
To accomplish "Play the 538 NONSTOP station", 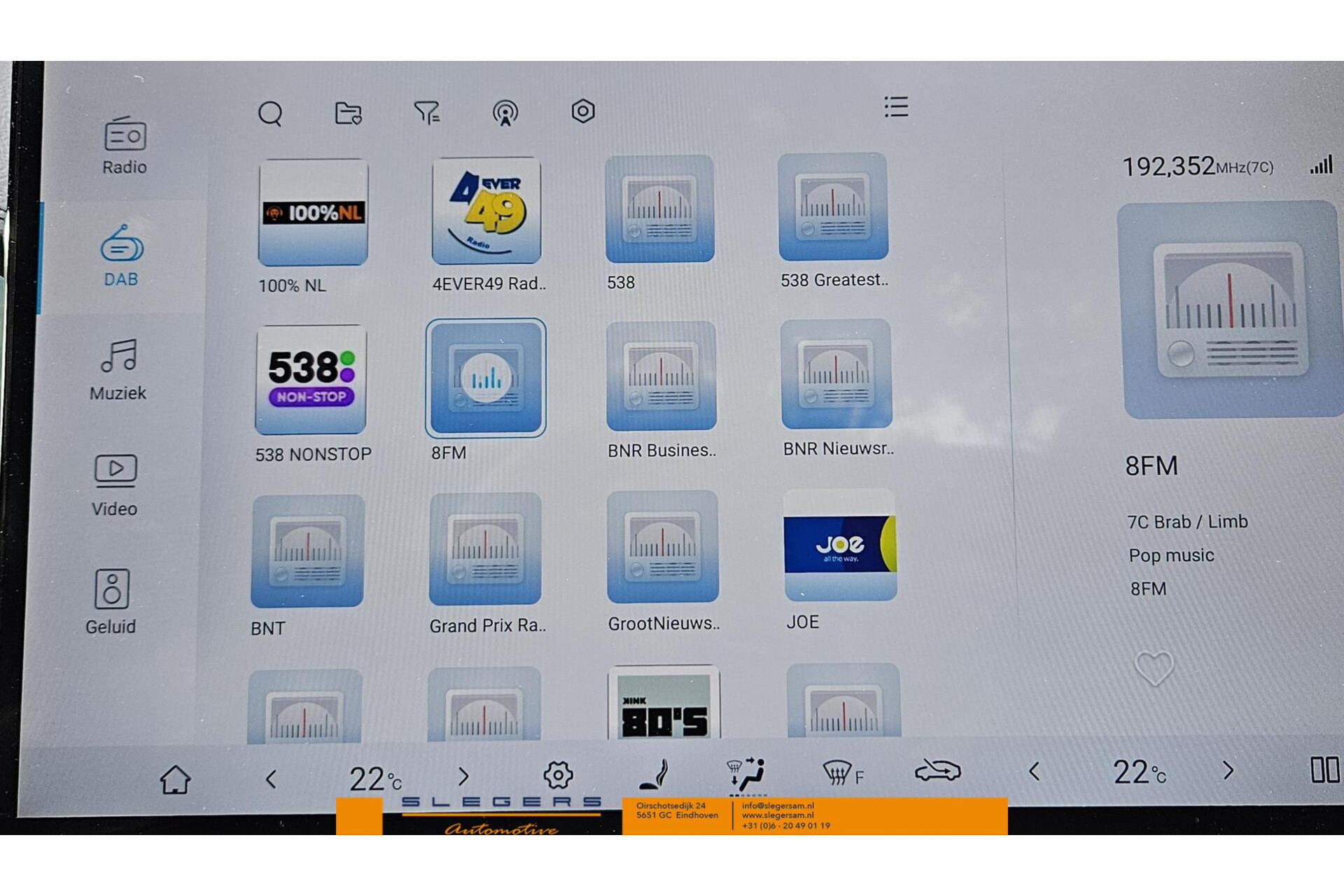I will pyautogui.click(x=311, y=380).
